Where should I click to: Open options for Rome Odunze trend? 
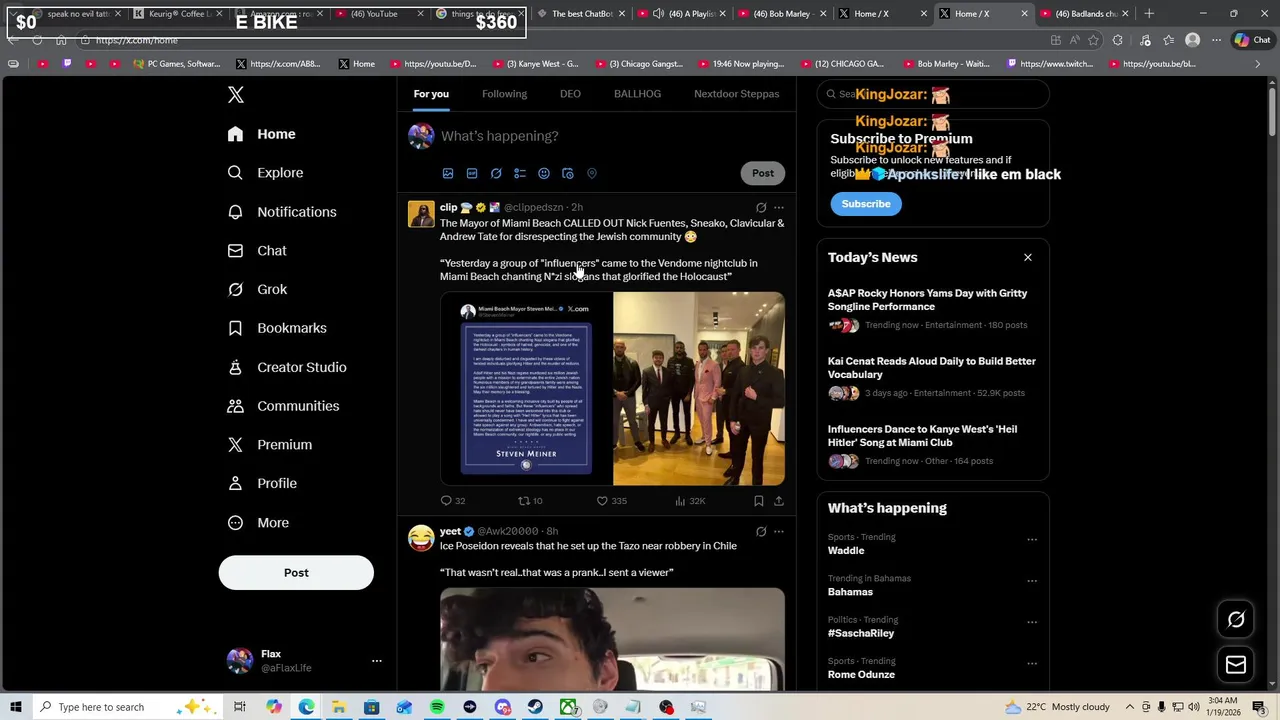(1032, 663)
